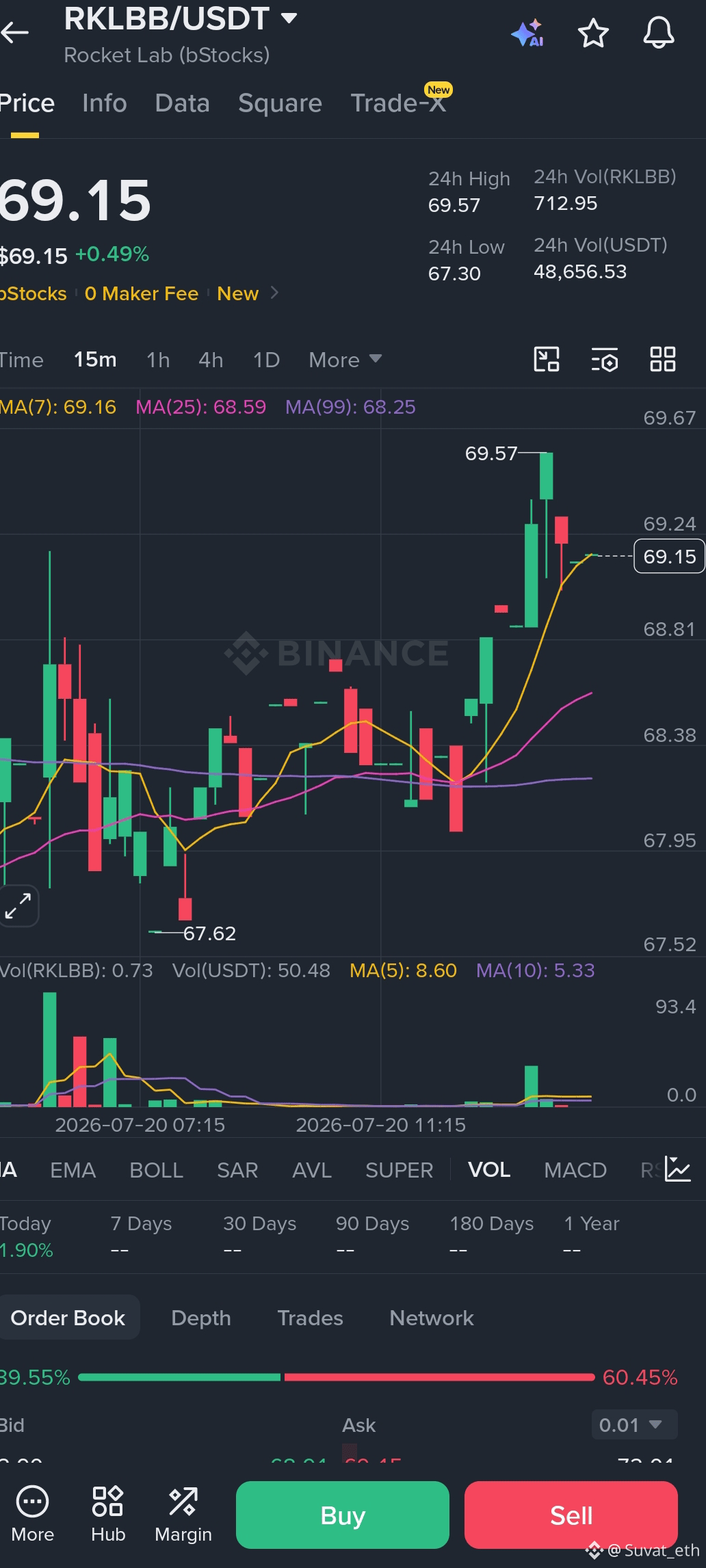This screenshot has height=1568, width=706.
Task: Tap the MA(25): 68.59 legend
Action: tap(200, 407)
